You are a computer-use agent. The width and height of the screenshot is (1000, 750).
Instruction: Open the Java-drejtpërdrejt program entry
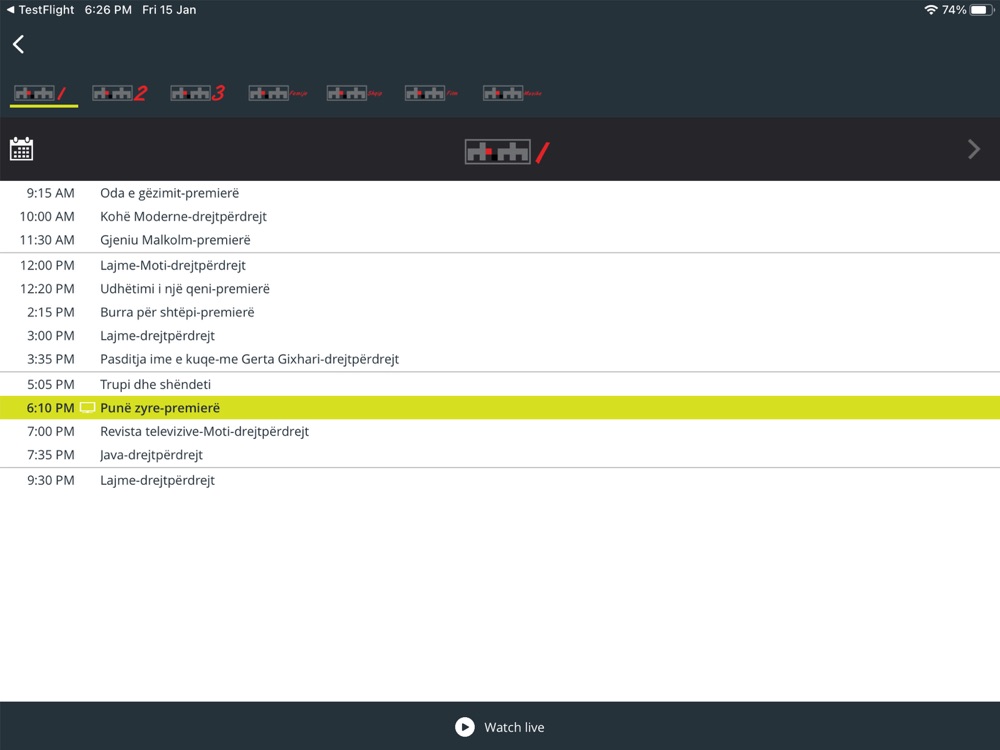(500, 455)
